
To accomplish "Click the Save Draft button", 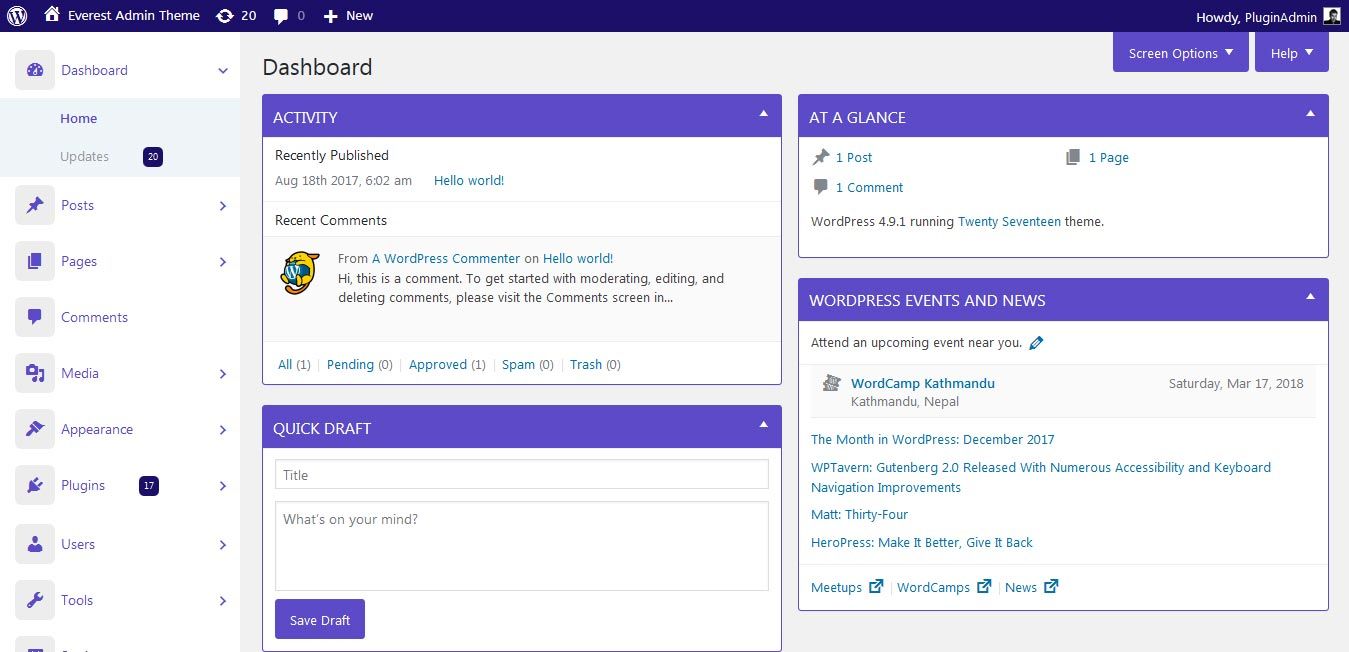I will 320,619.
